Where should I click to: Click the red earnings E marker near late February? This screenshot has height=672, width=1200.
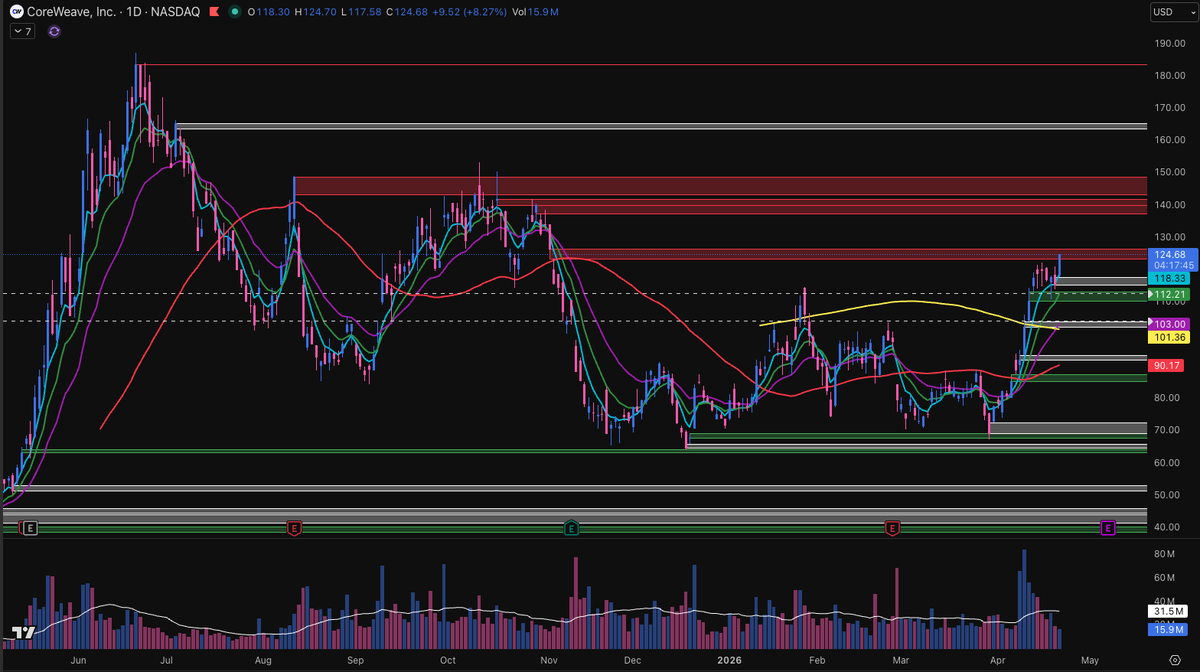point(892,527)
